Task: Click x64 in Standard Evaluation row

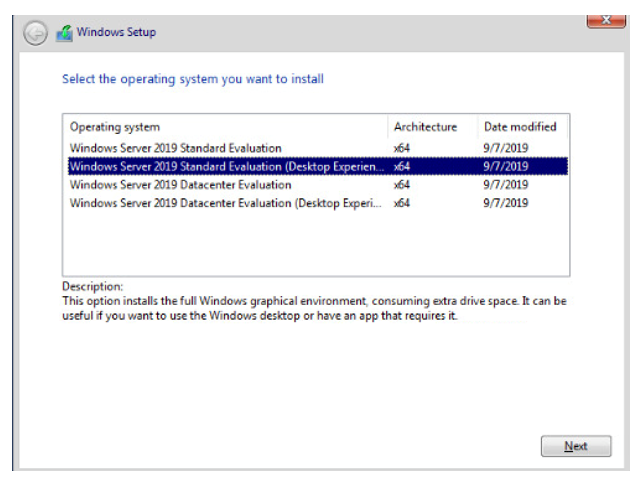Action: point(402,148)
